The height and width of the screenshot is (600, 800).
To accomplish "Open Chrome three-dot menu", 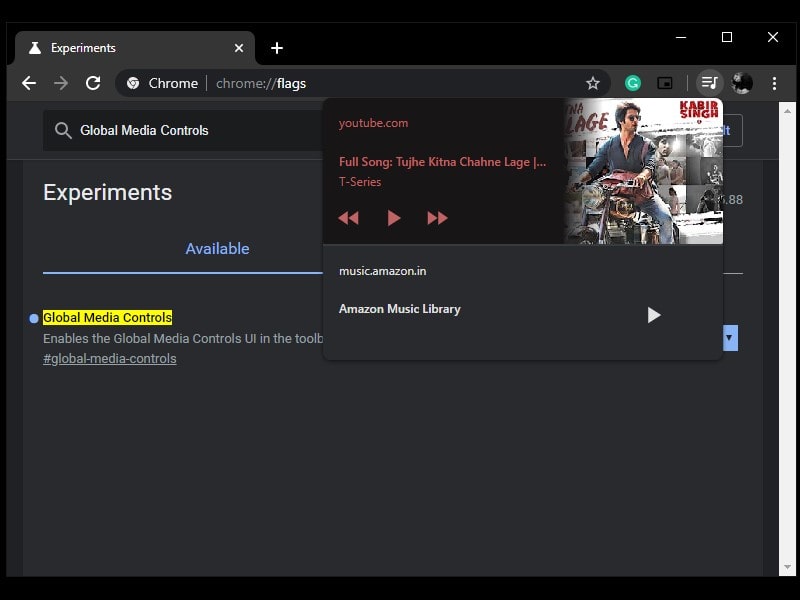I will tap(774, 83).
